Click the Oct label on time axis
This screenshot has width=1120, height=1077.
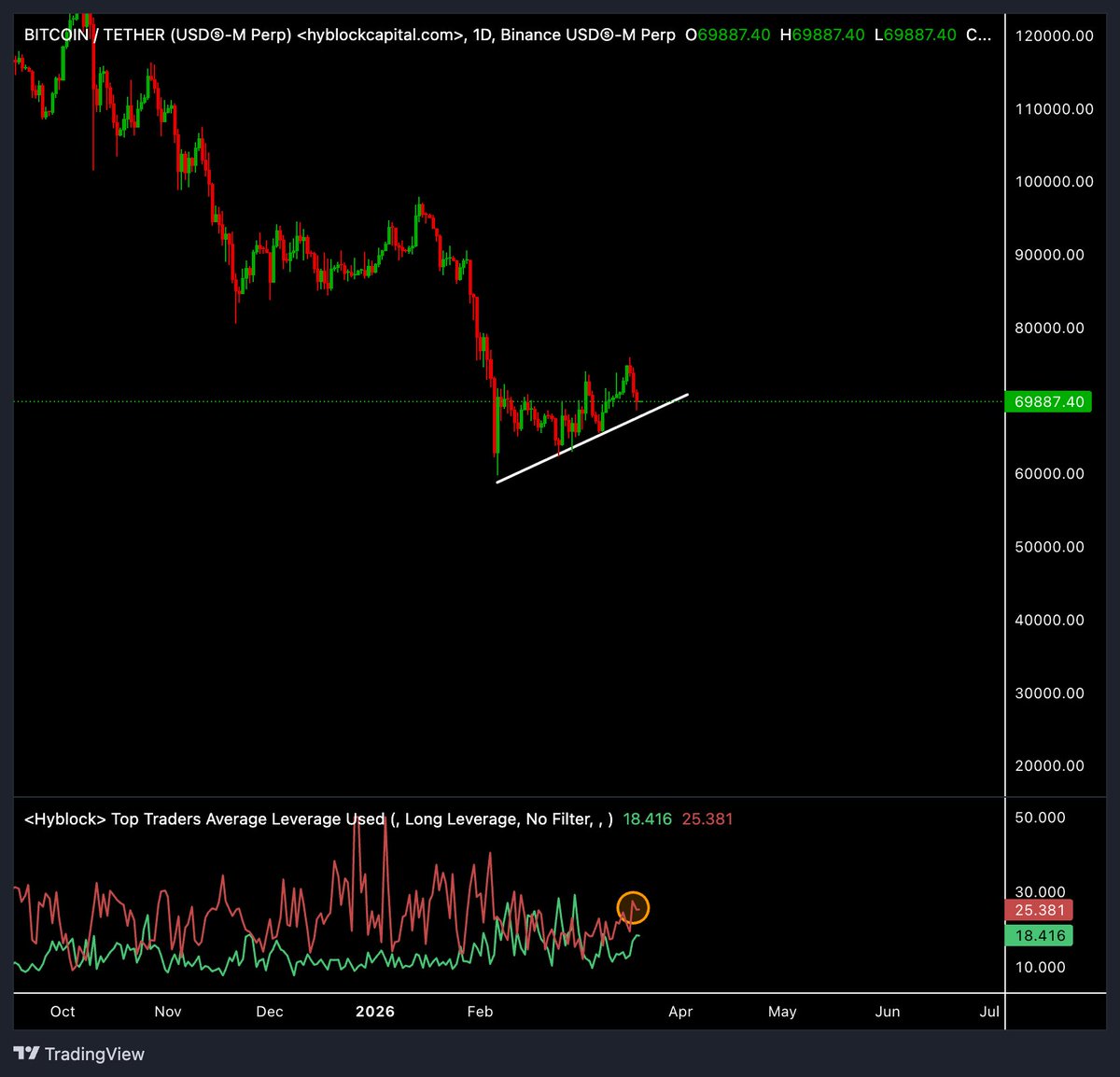coord(63,1012)
